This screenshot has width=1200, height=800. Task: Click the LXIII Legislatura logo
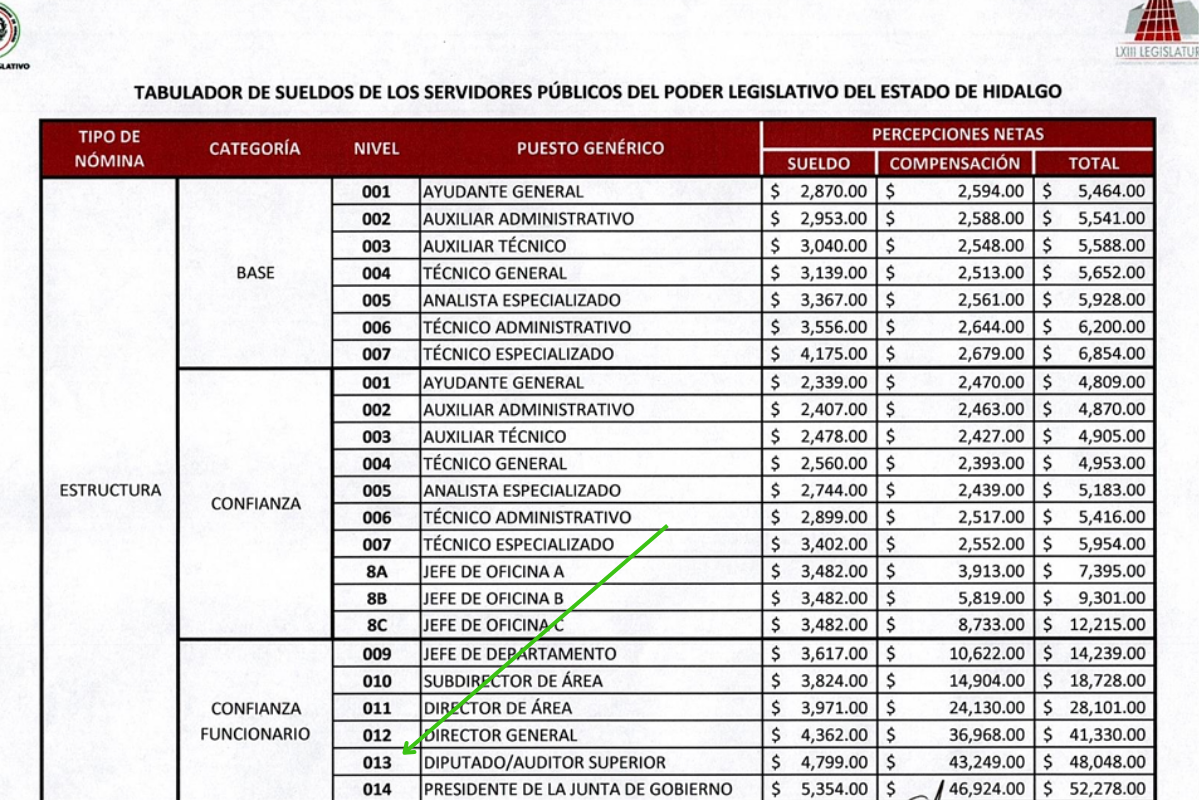coord(1160,30)
